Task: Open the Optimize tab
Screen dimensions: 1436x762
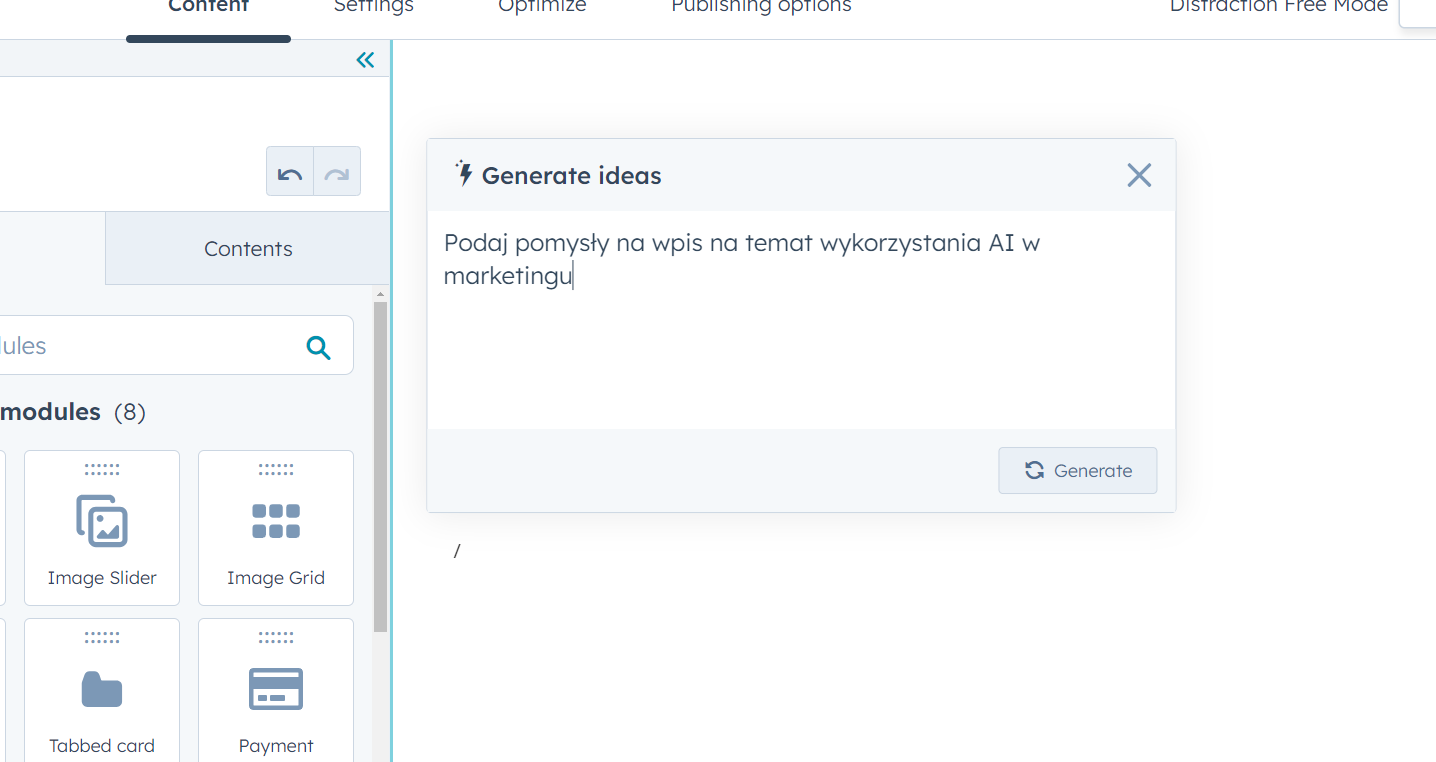Action: pos(542,8)
